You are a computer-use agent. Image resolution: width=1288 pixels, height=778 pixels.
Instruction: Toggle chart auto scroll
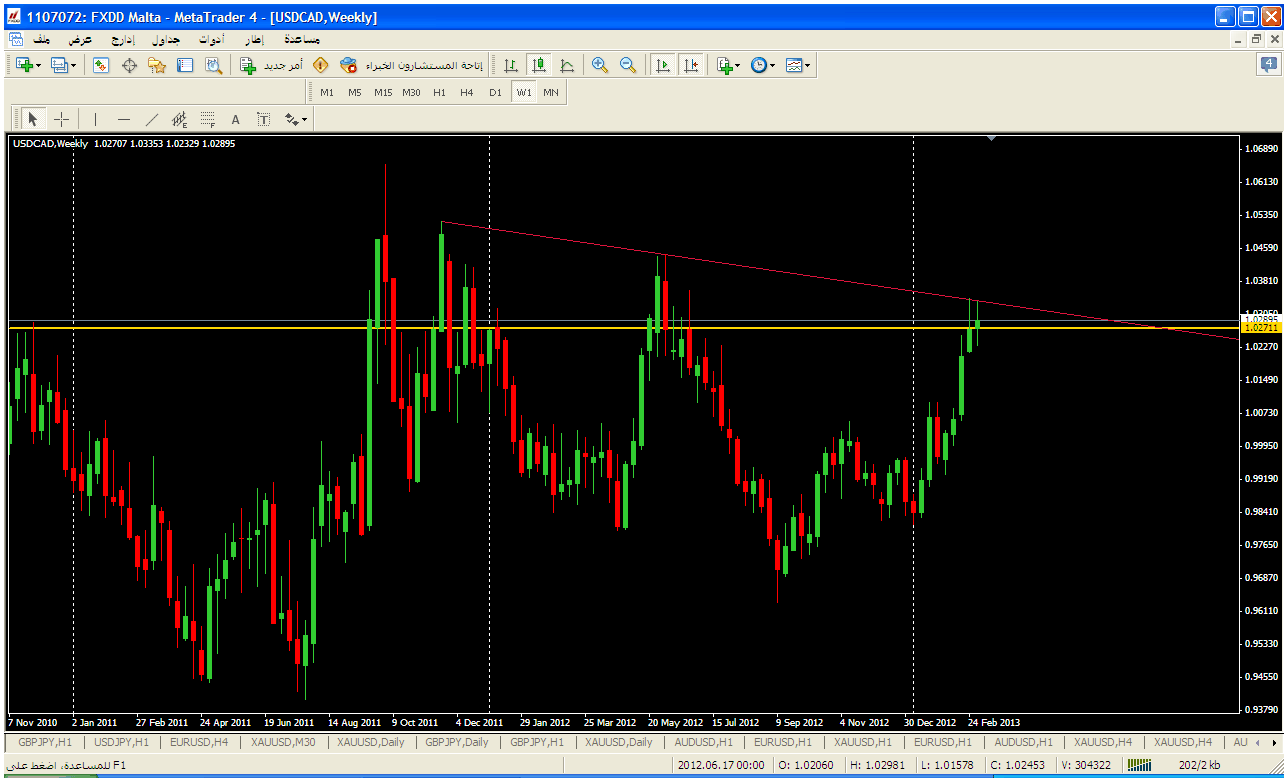[662, 65]
